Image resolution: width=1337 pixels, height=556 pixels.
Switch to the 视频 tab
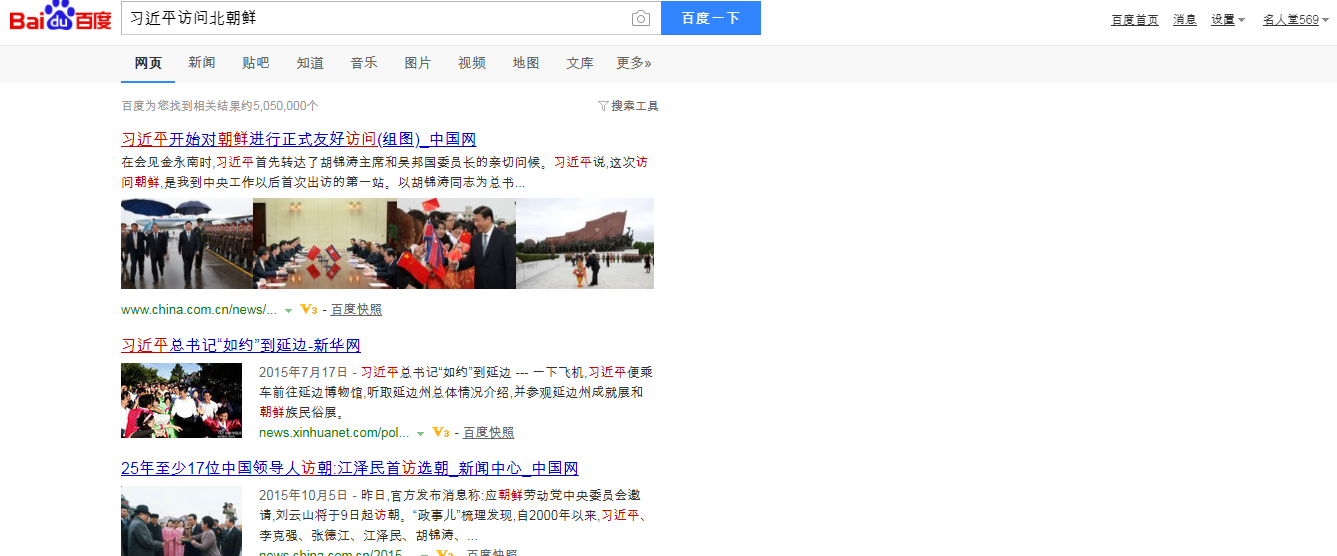[x=472, y=63]
